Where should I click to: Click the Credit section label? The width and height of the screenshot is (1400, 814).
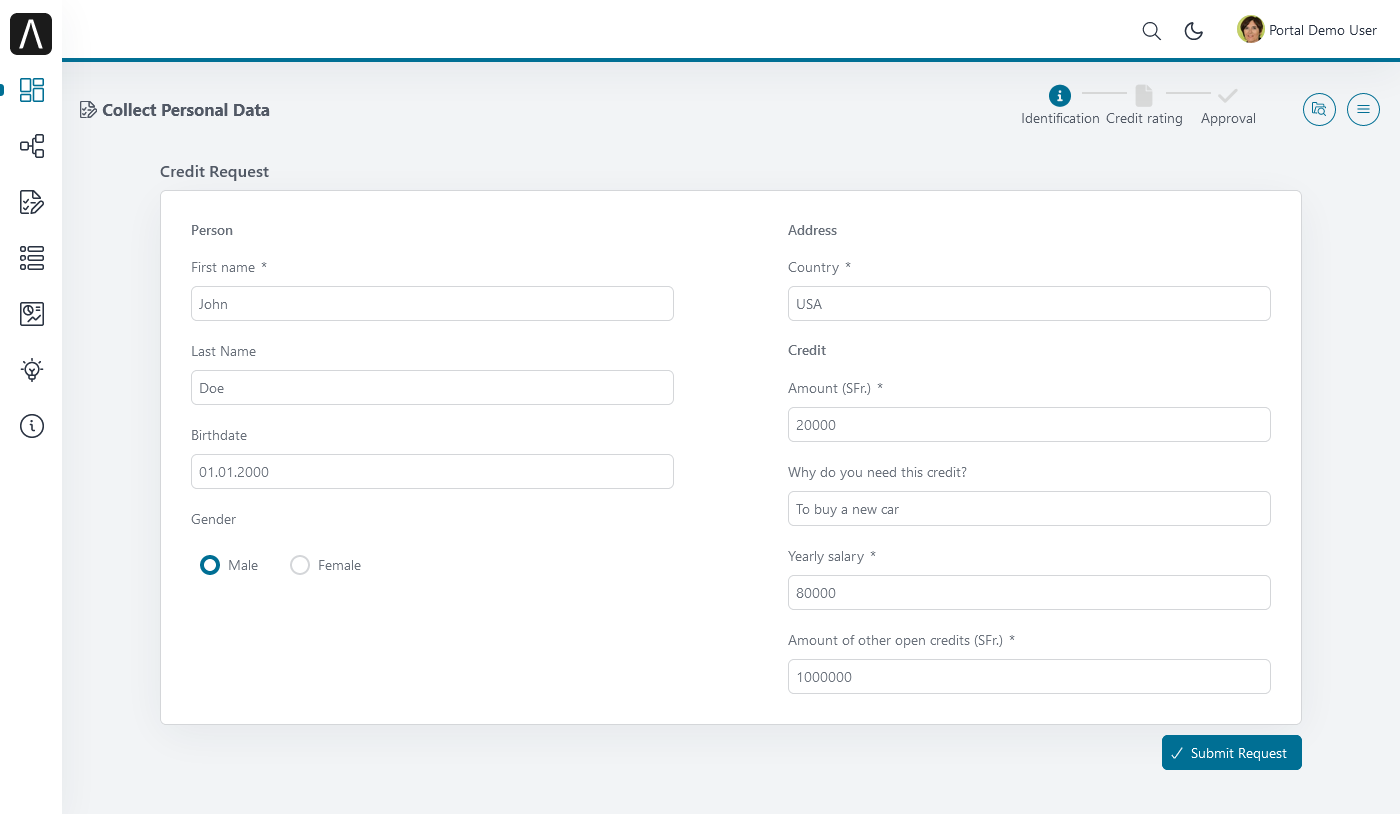[x=807, y=350]
